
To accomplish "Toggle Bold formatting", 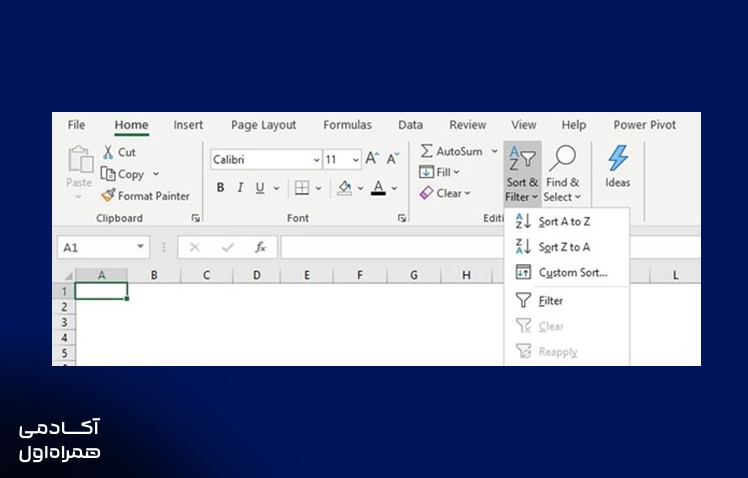I will 220,187.
